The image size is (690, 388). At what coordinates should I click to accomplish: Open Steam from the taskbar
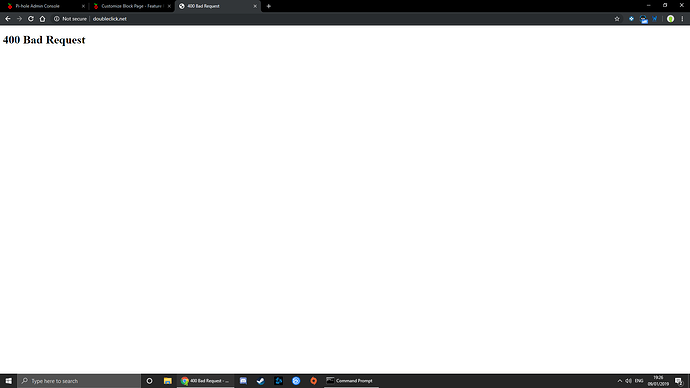pos(261,381)
